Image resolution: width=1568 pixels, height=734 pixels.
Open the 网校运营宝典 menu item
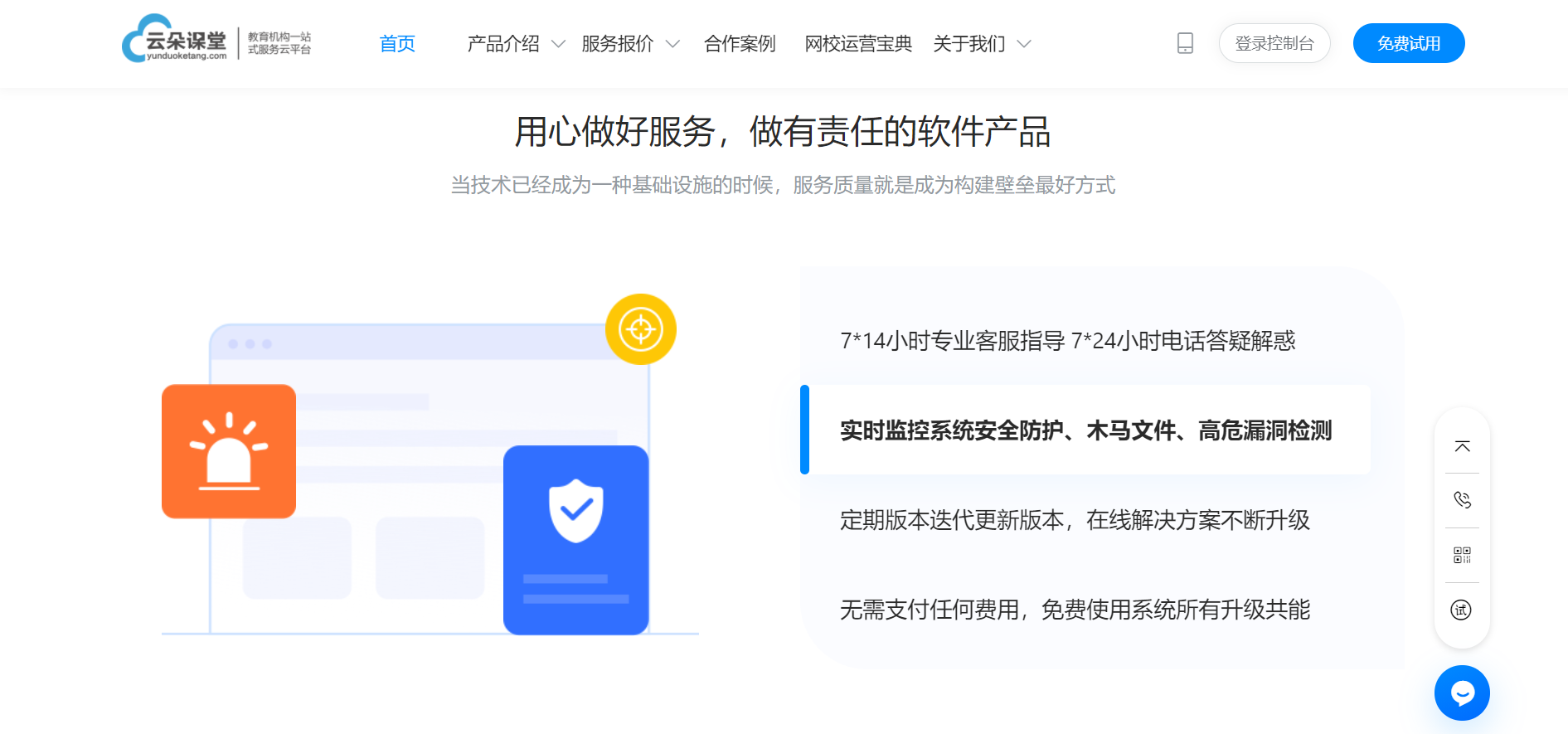coord(858,44)
